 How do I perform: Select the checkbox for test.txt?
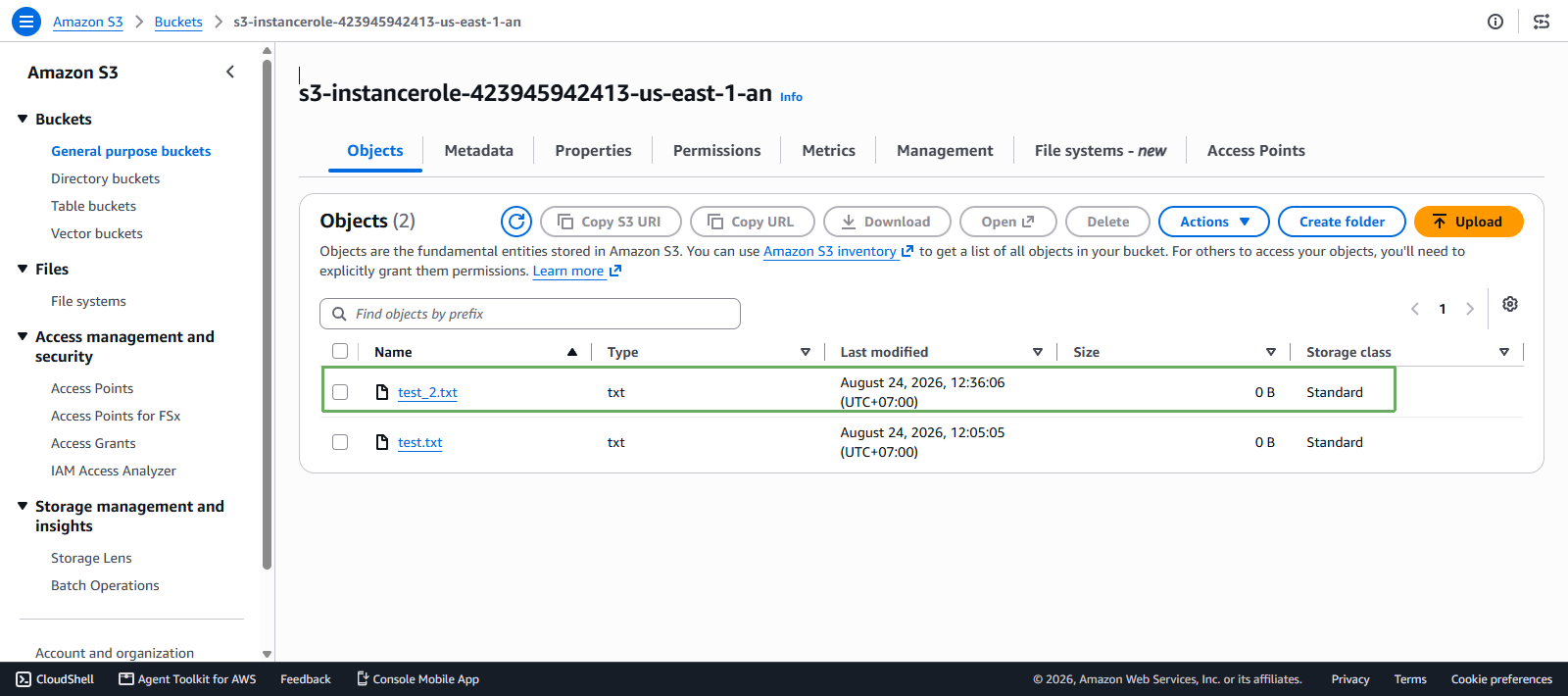pos(340,442)
